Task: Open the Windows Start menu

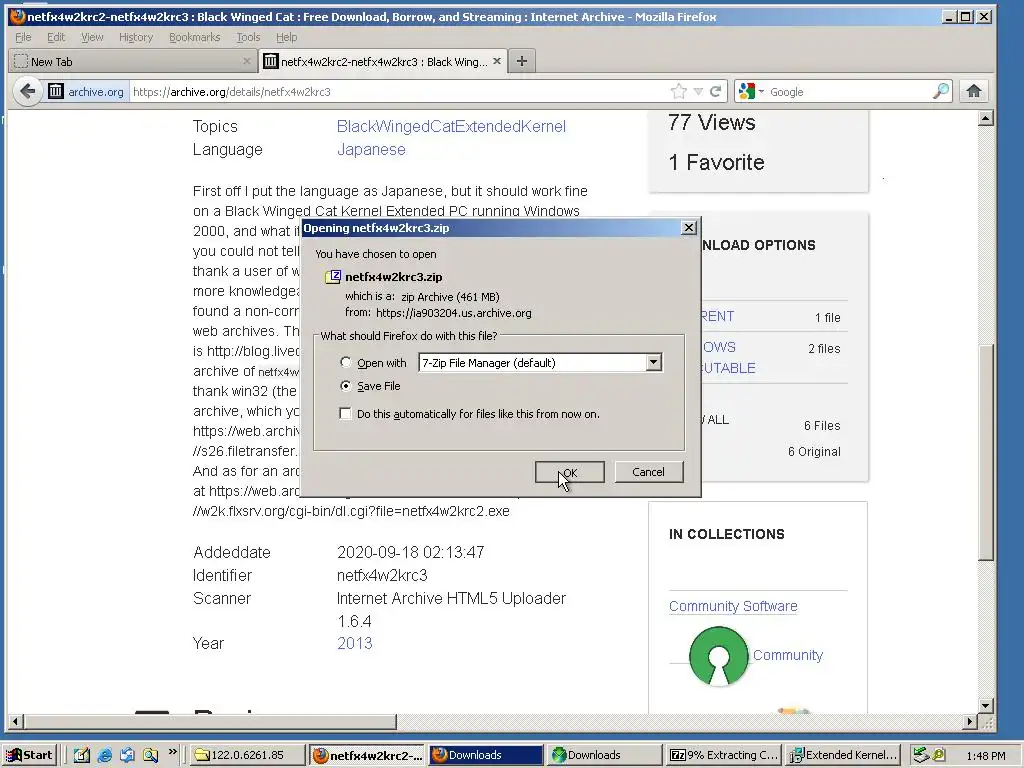Action: pos(30,755)
